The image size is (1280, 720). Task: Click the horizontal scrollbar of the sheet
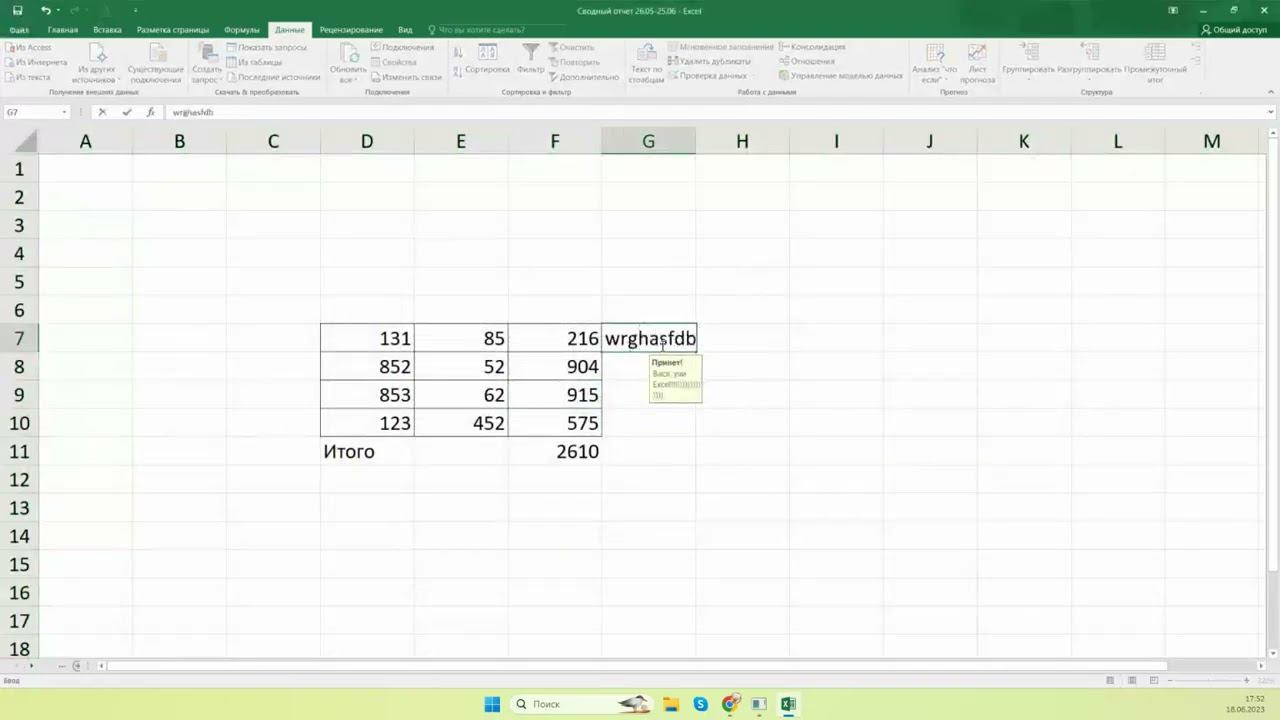click(x=636, y=666)
